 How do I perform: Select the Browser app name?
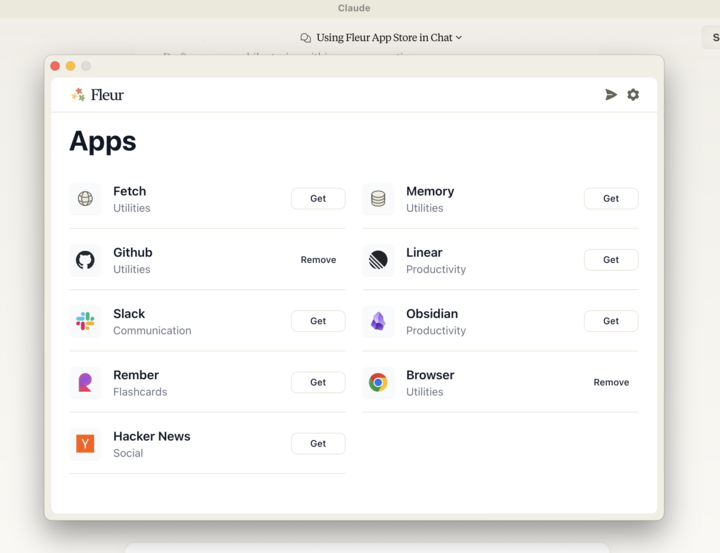click(x=430, y=375)
